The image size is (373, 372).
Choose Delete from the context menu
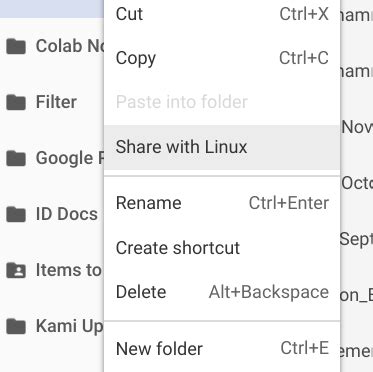click(x=222, y=292)
